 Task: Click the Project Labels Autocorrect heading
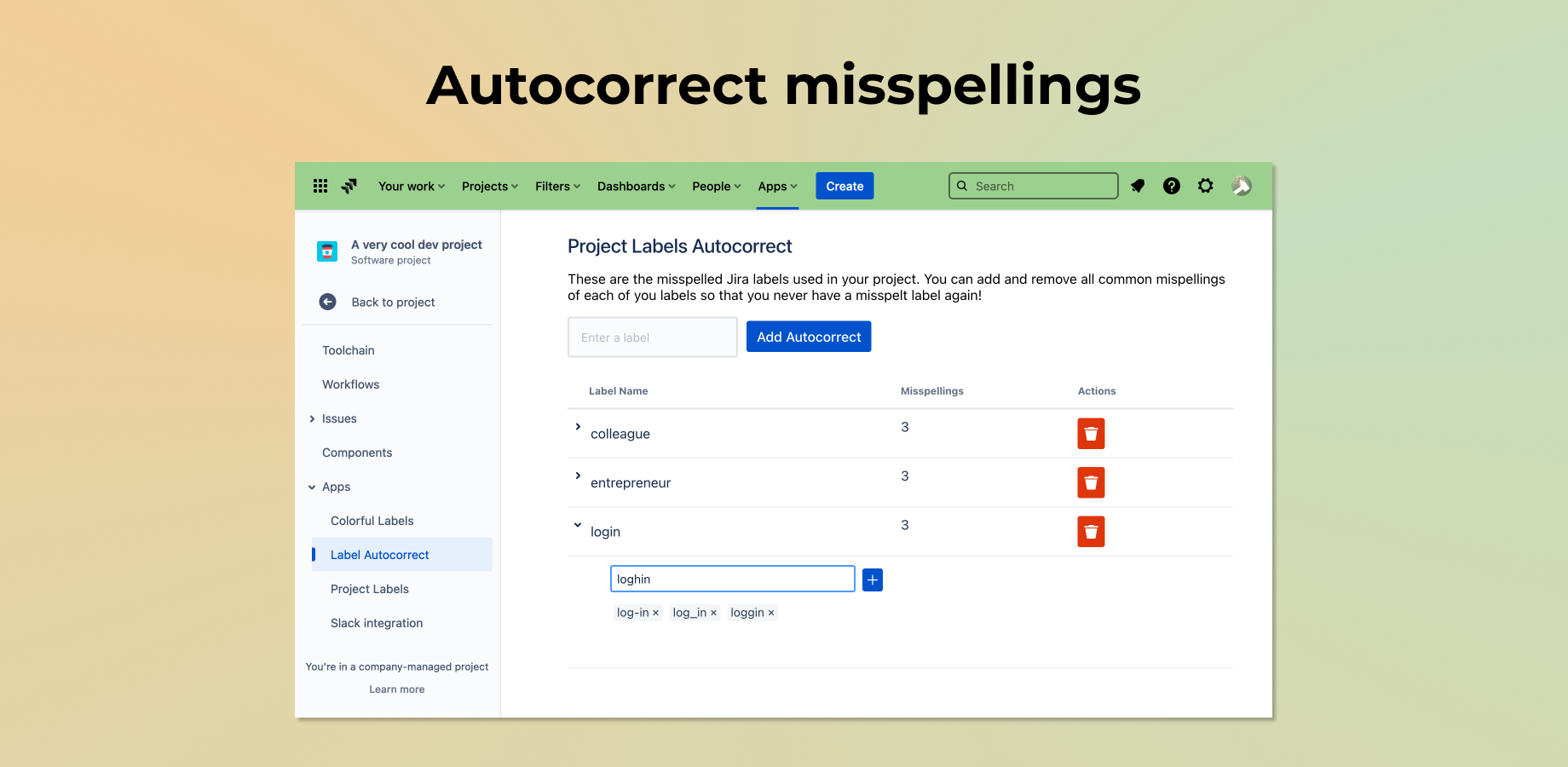point(680,246)
